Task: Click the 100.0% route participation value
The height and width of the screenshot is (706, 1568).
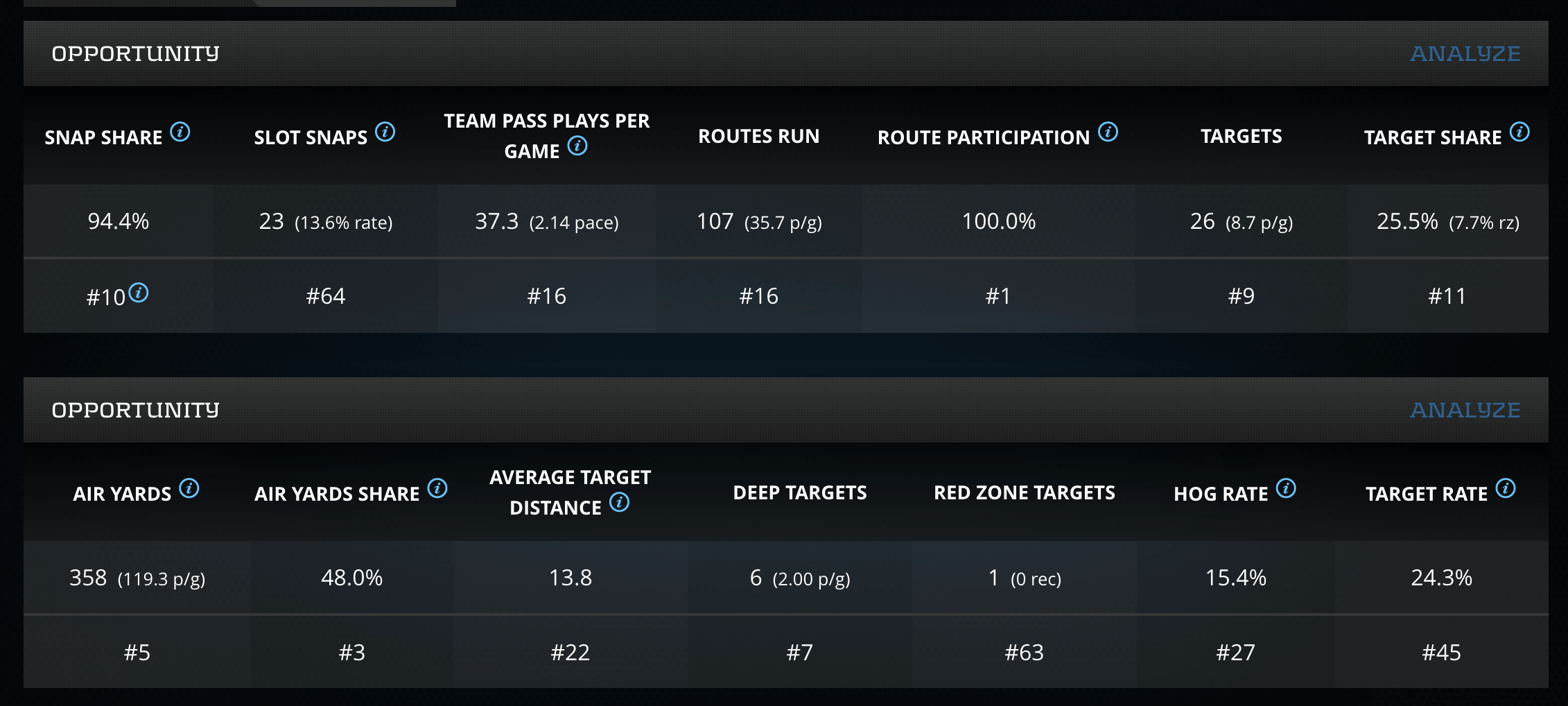Action: (998, 221)
